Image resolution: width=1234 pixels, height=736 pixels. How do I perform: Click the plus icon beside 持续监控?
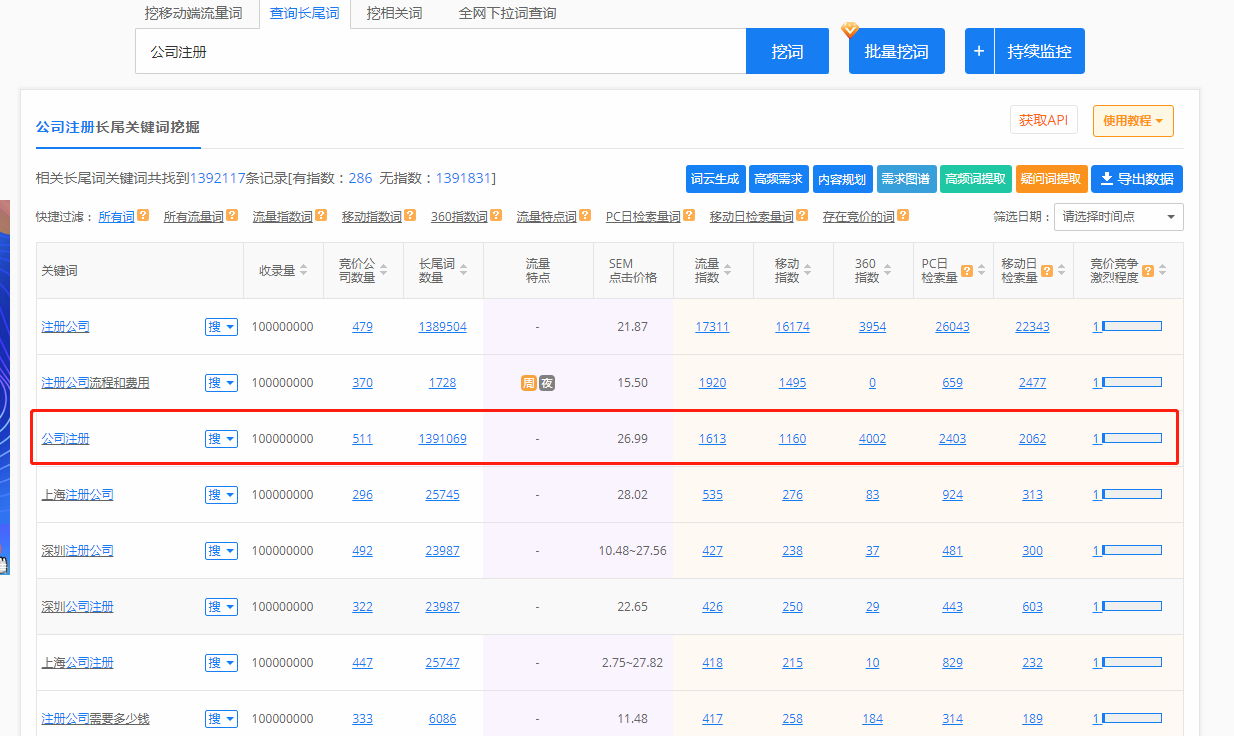(979, 51)
